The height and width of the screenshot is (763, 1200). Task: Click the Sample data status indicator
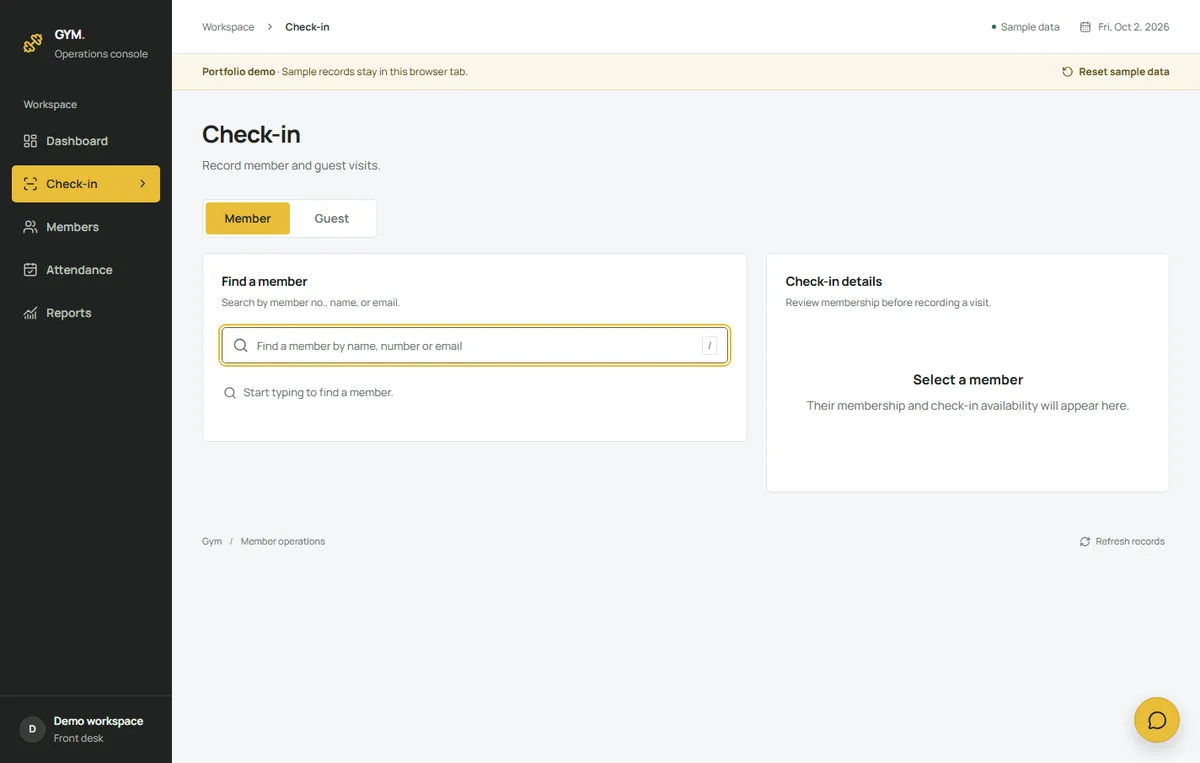tap(1025, 27)
